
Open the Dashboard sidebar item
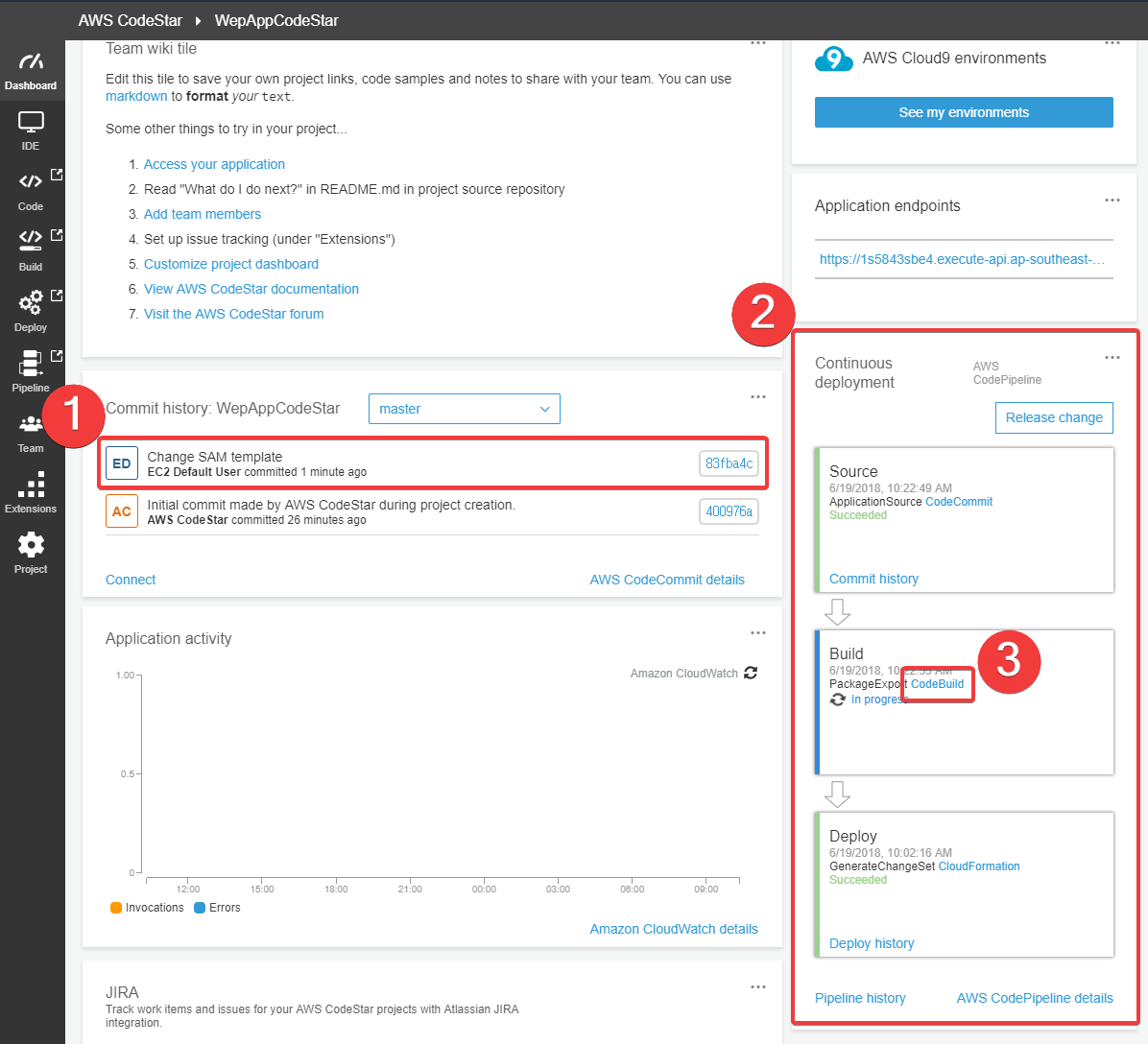(31, 71)
